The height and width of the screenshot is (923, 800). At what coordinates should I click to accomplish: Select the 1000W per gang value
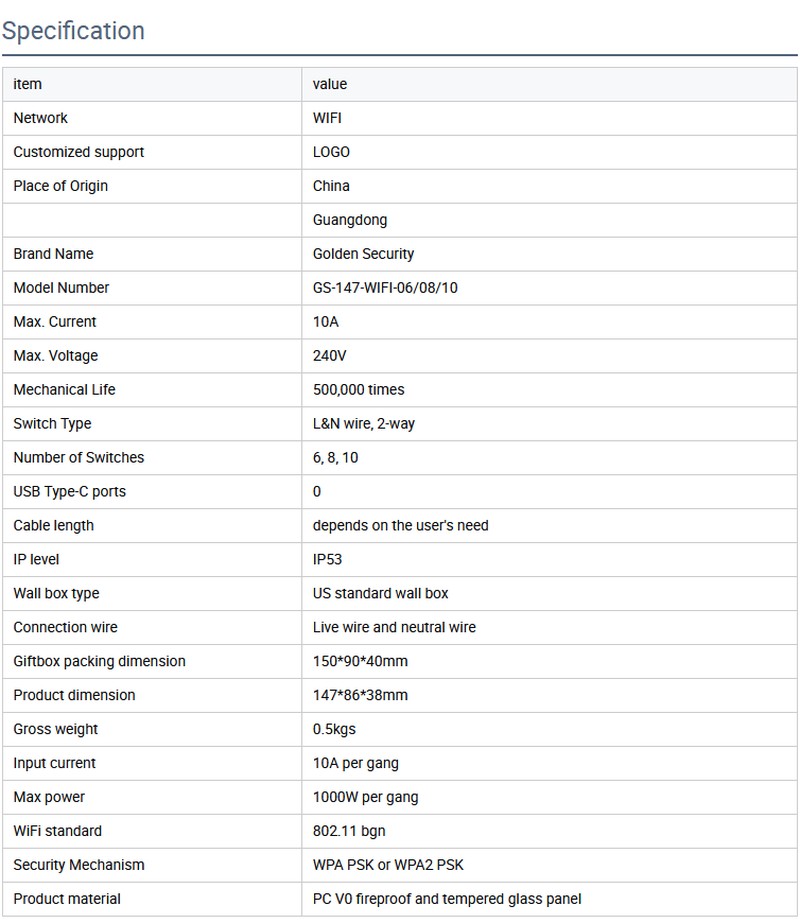(366, 798)
